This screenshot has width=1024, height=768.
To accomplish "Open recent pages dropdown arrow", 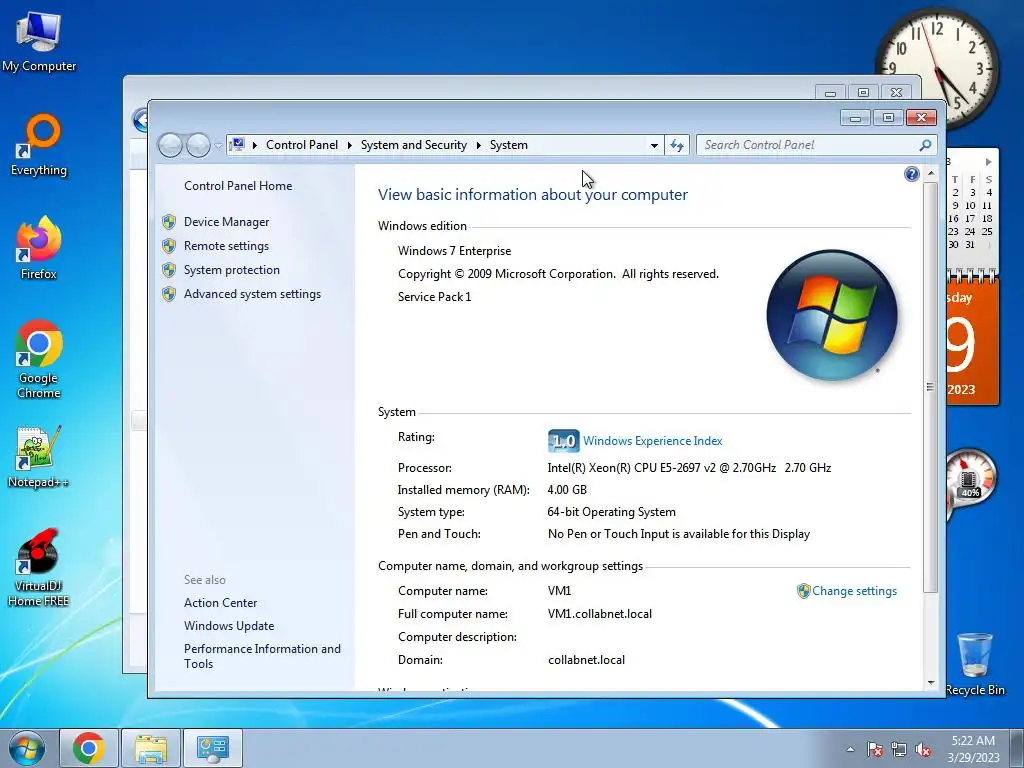I will point(218,146).
